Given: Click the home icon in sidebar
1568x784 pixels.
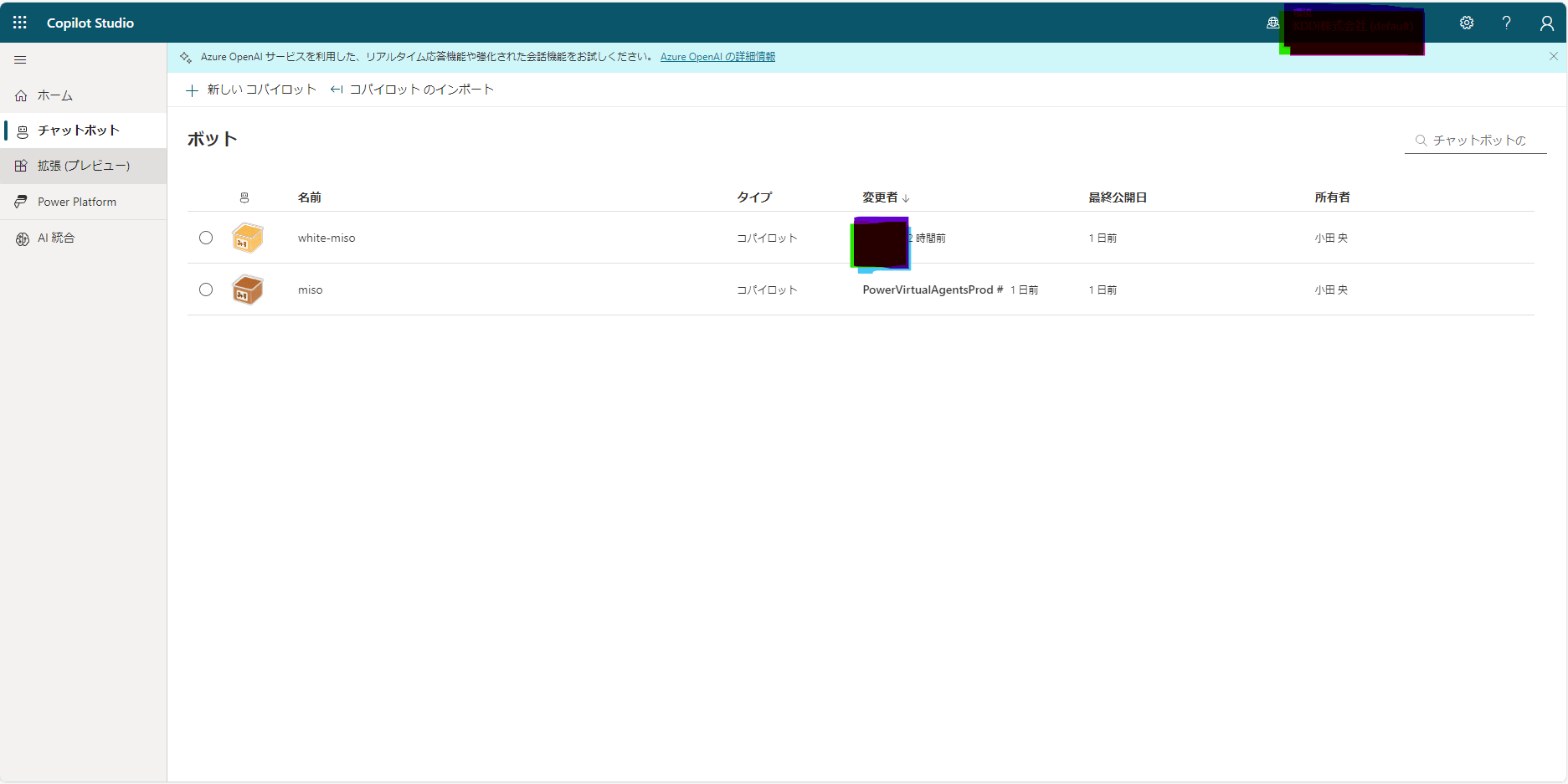Looking at the screenshot, I should pyautogui.click(x=22, y=95).
